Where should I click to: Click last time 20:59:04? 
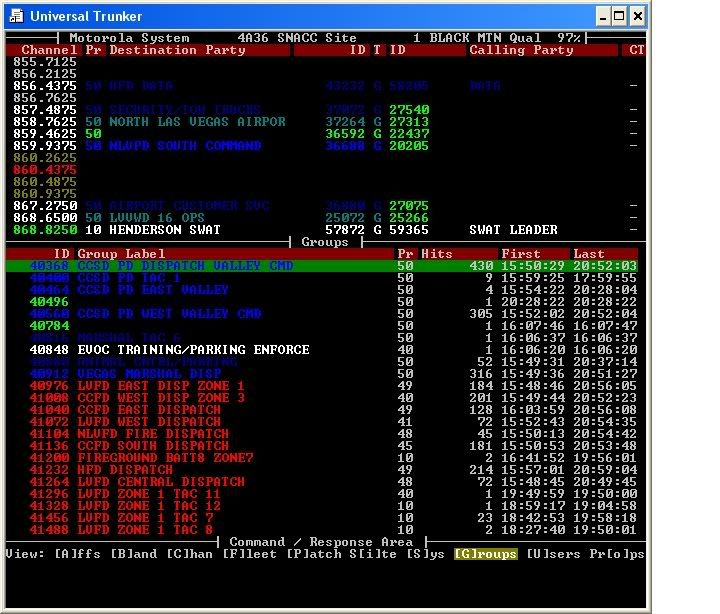pos(605,469)
